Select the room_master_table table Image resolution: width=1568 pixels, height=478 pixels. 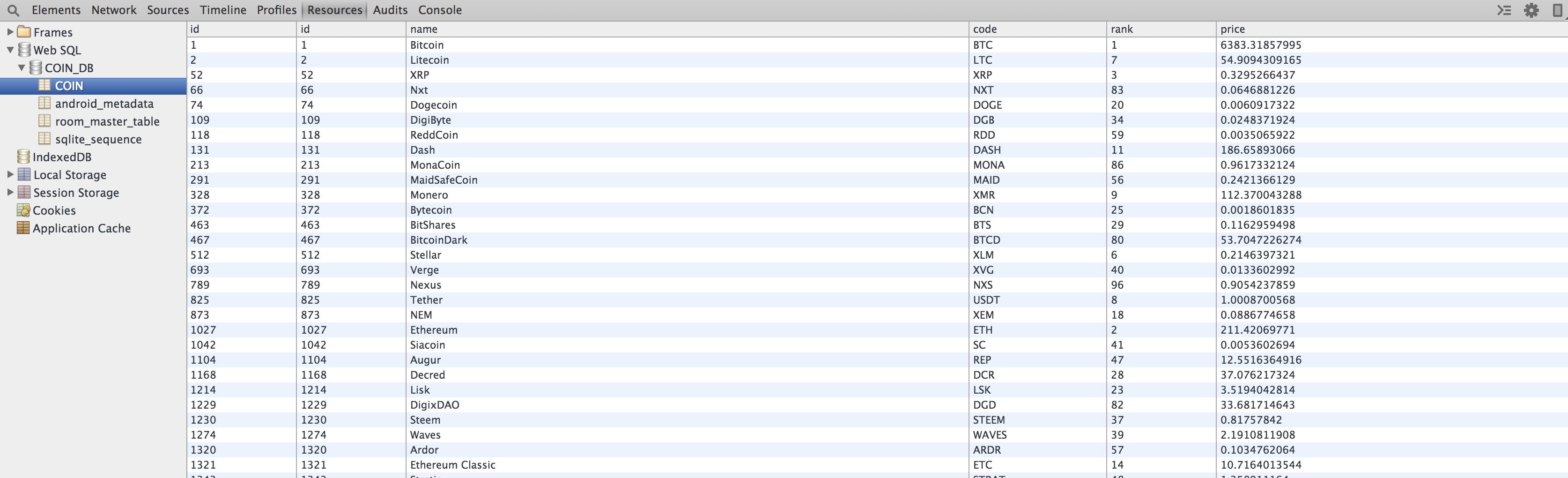pyautogui.click(x=107, y=122)
